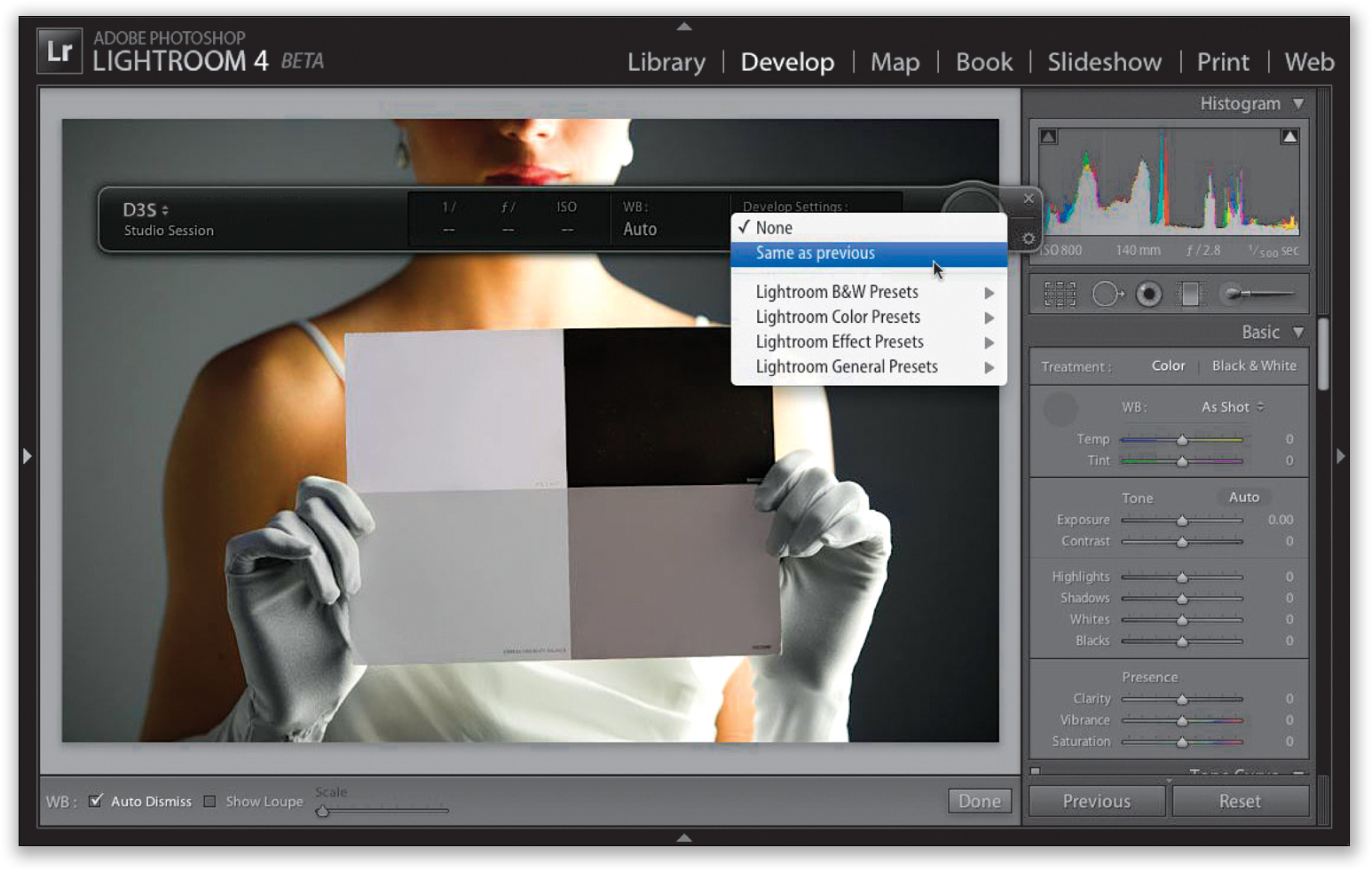Click the Shadows slider

pyautogui.click(x=1182, y=599)
